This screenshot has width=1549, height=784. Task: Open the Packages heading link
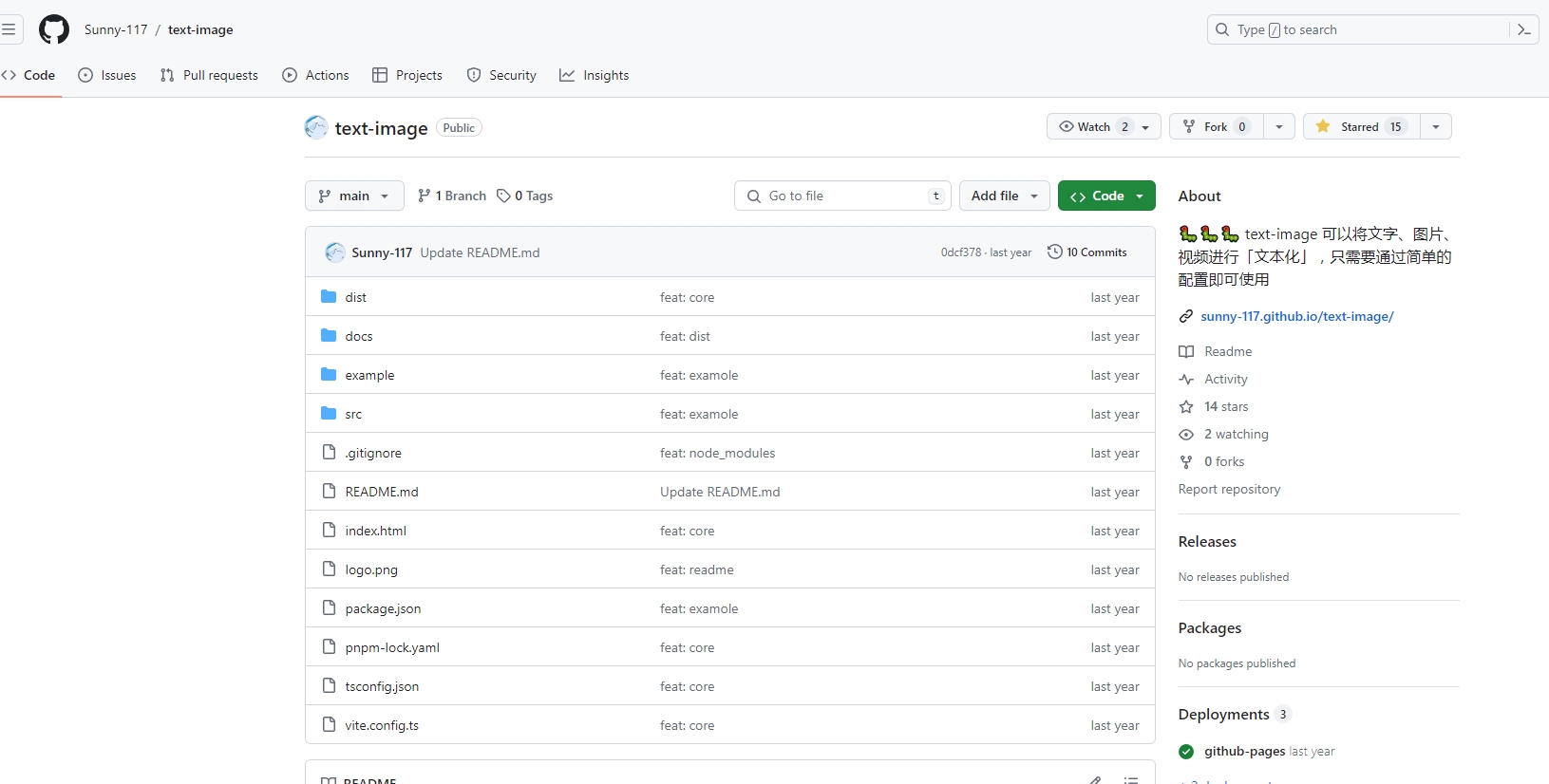1209,627
